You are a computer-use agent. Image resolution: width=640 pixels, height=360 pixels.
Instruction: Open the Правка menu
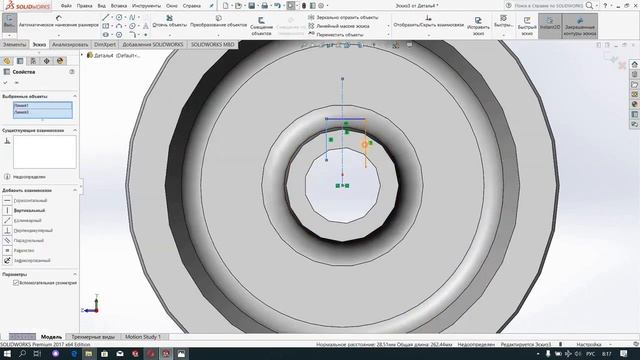(84, 6)
